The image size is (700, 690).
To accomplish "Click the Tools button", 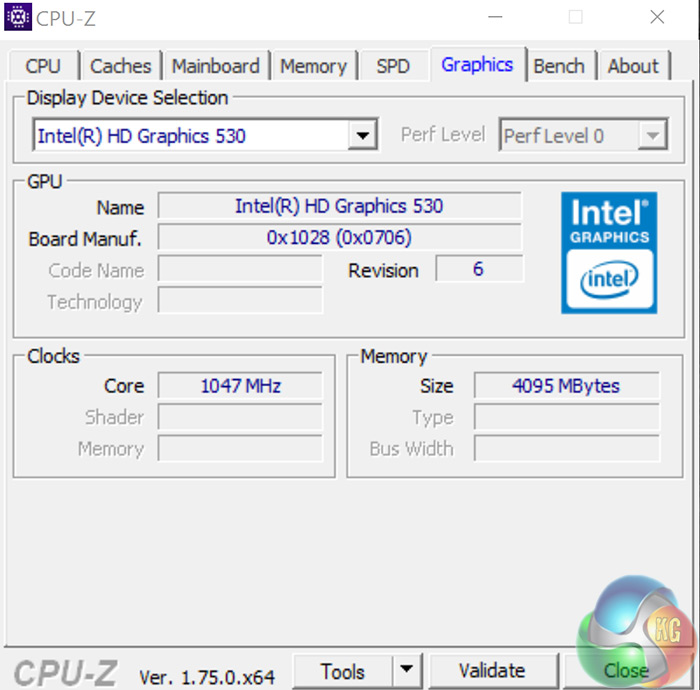I will pyautogui.click(x=343, y=671).
